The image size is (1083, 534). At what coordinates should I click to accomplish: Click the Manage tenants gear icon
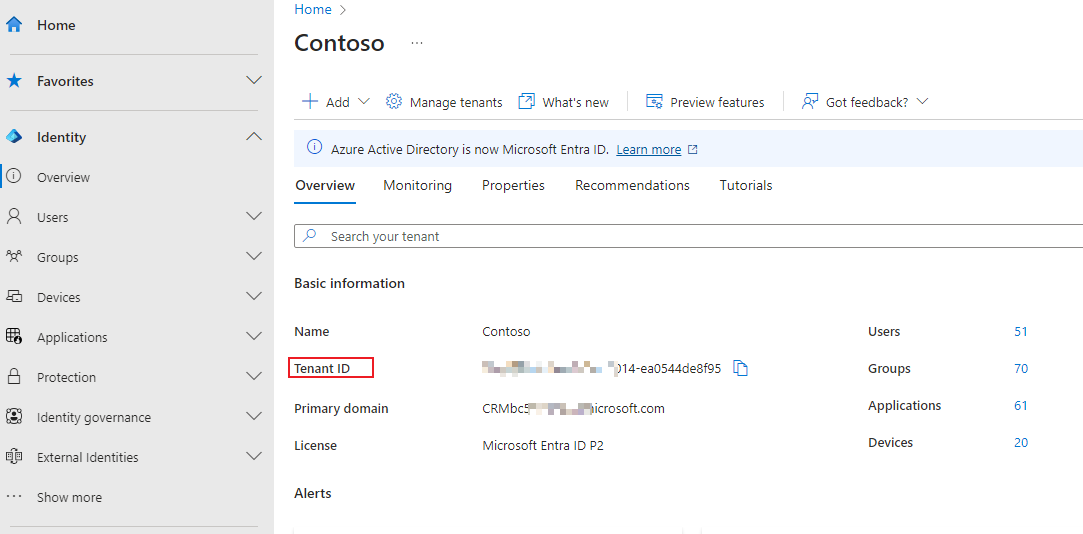click(x=394, y=102)
